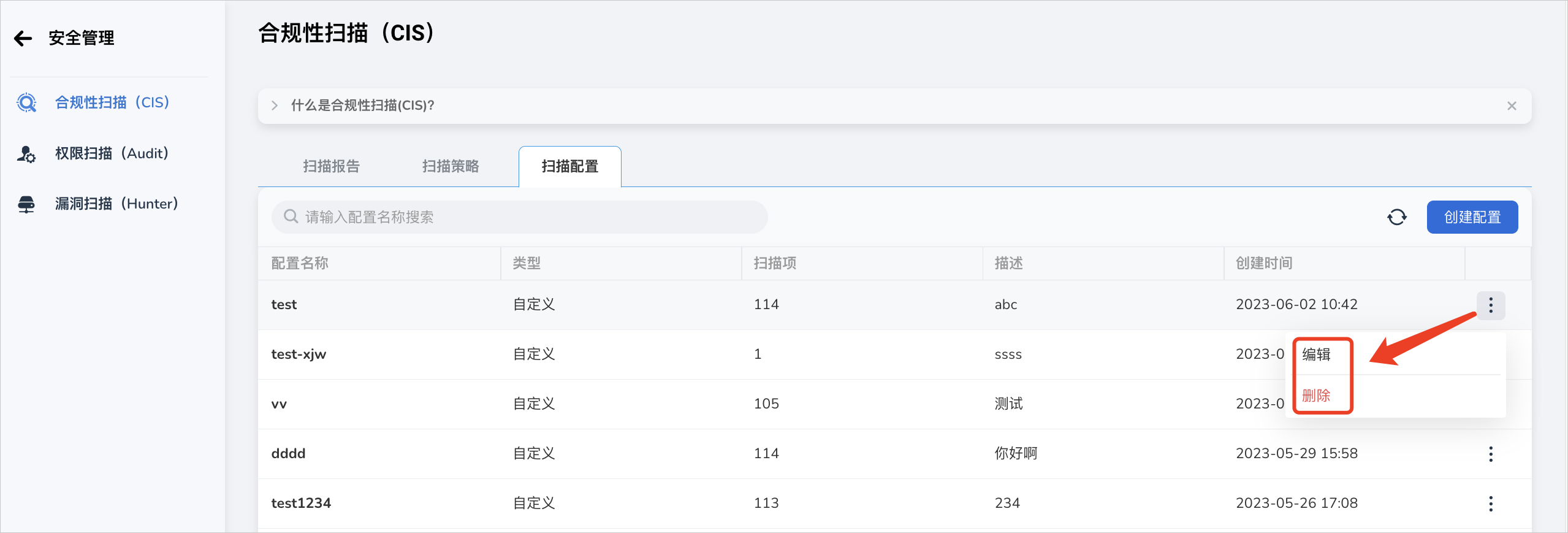The image size is (1568, 533).
Task: Click 自定义 type in the test1234 row
Action: tap(534, 503)
